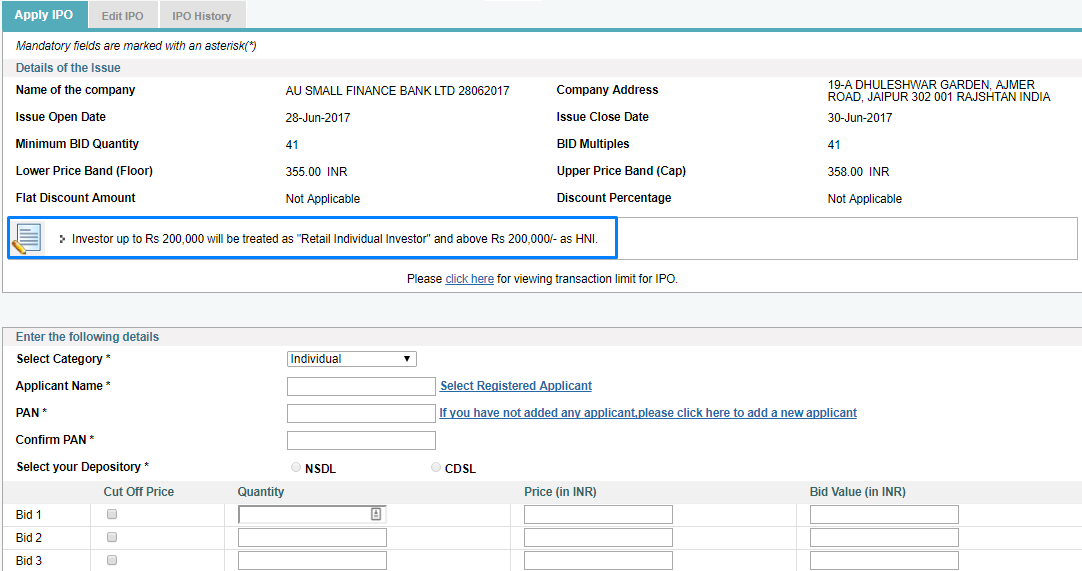Click the 'Enter the following details' heading
The width and height of the screenshot is (1082, 571).
(x=88, y=337)
